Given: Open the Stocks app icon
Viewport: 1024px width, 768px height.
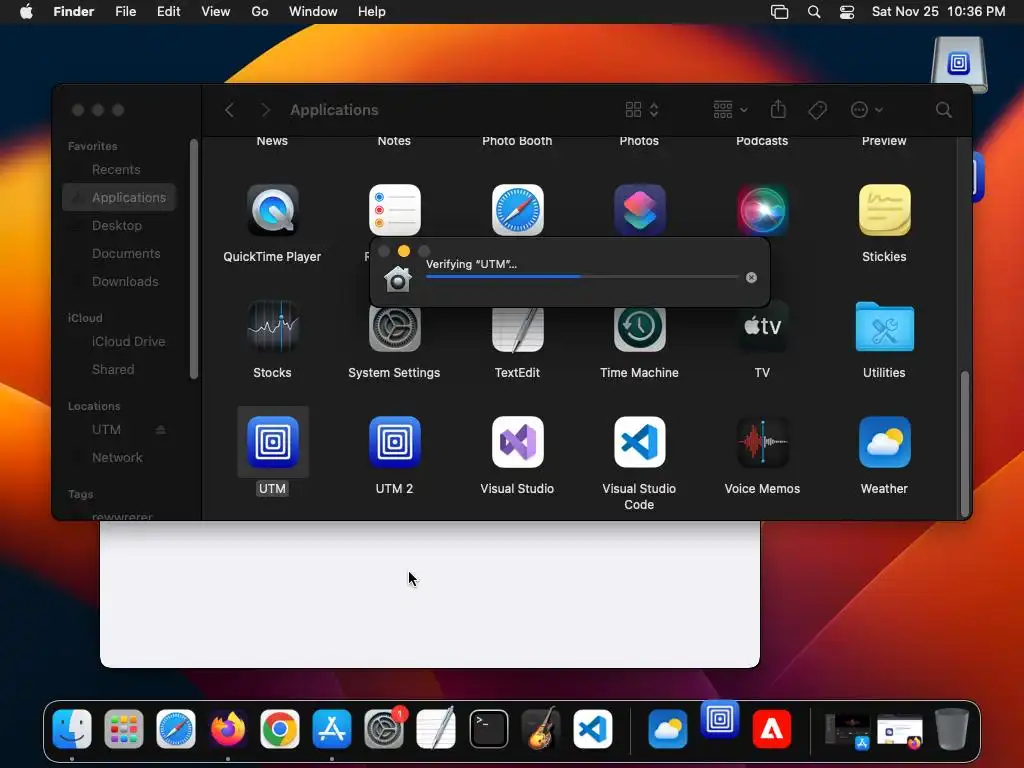Looking at the screenshot, I should pyautogui.click(x=272, y=326).
